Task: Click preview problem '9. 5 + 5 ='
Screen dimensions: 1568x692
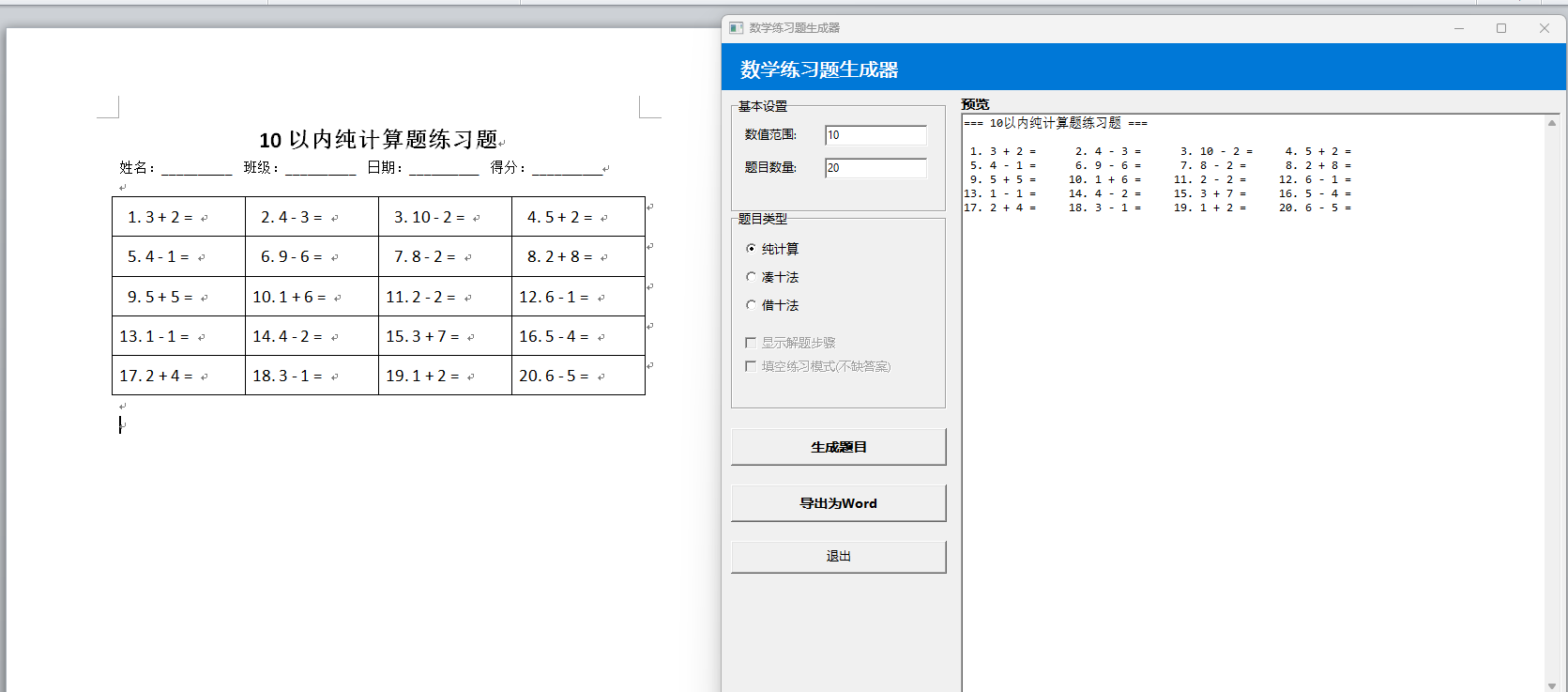Action: (1003, 179)
